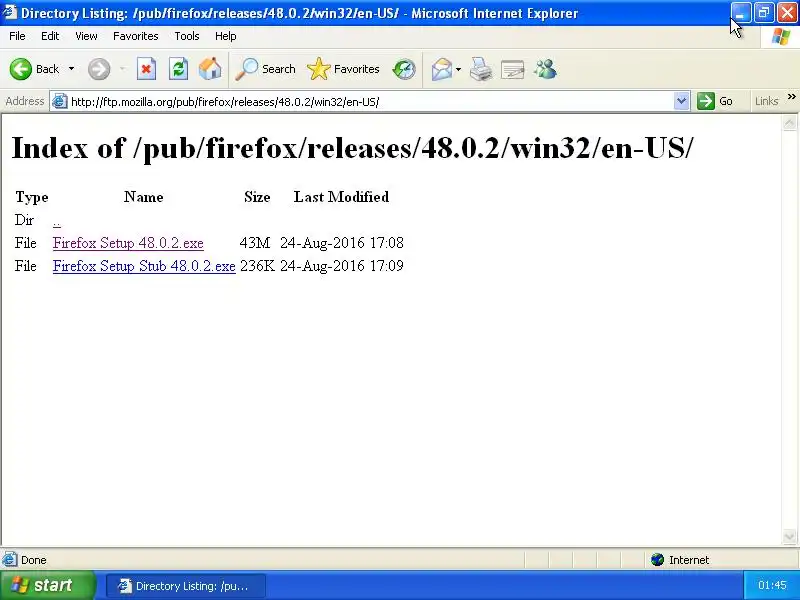
Task: Click the scrollbar down arrow
Action: (x=789, y=537)
